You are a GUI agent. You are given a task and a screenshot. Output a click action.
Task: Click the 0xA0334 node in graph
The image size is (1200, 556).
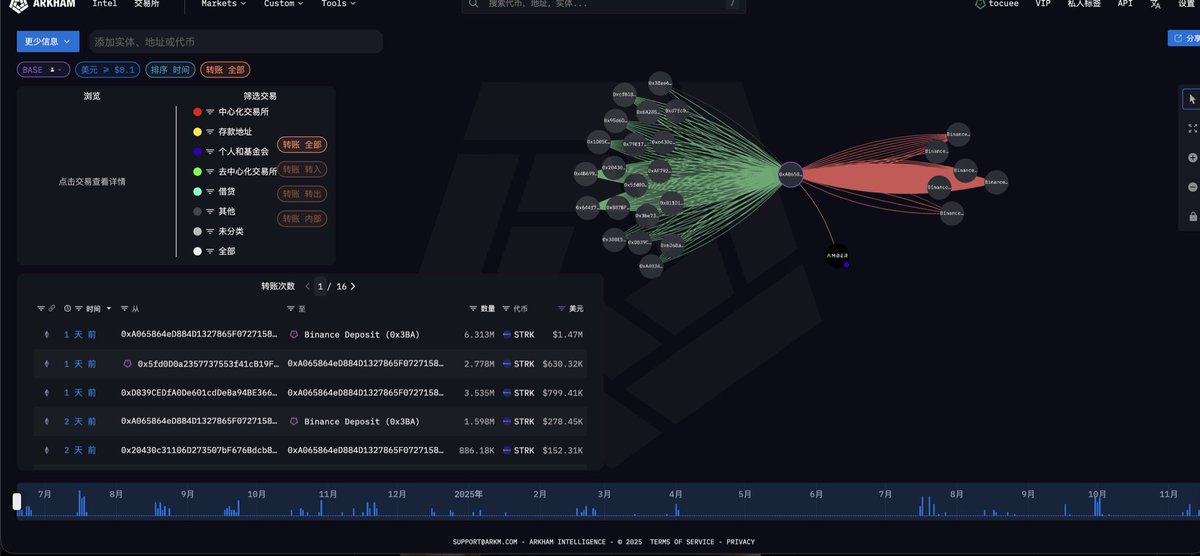point(650,266)
